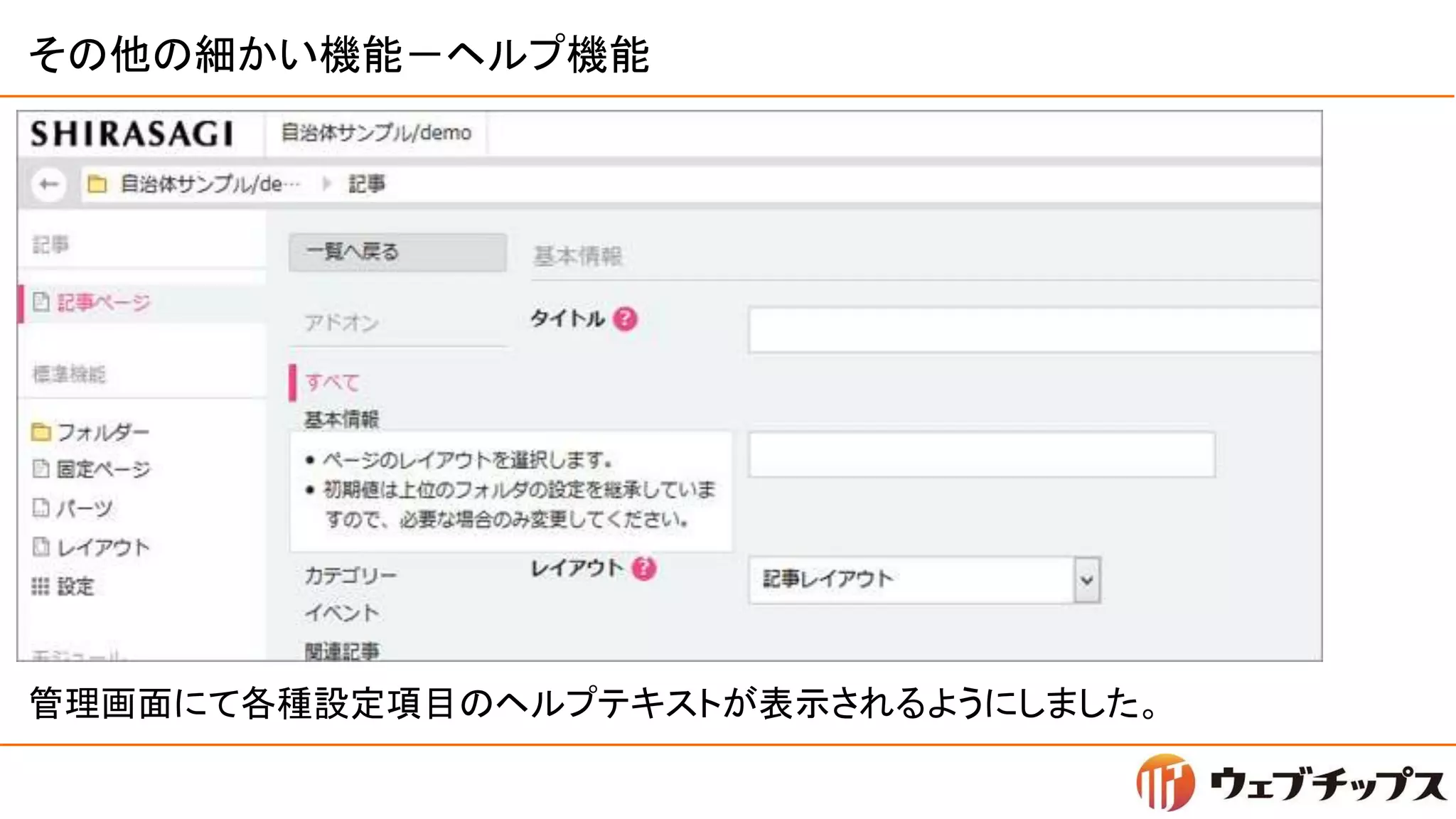
Task: Click the help icon next to レイアウト
Action: click(x=643, y=568)
